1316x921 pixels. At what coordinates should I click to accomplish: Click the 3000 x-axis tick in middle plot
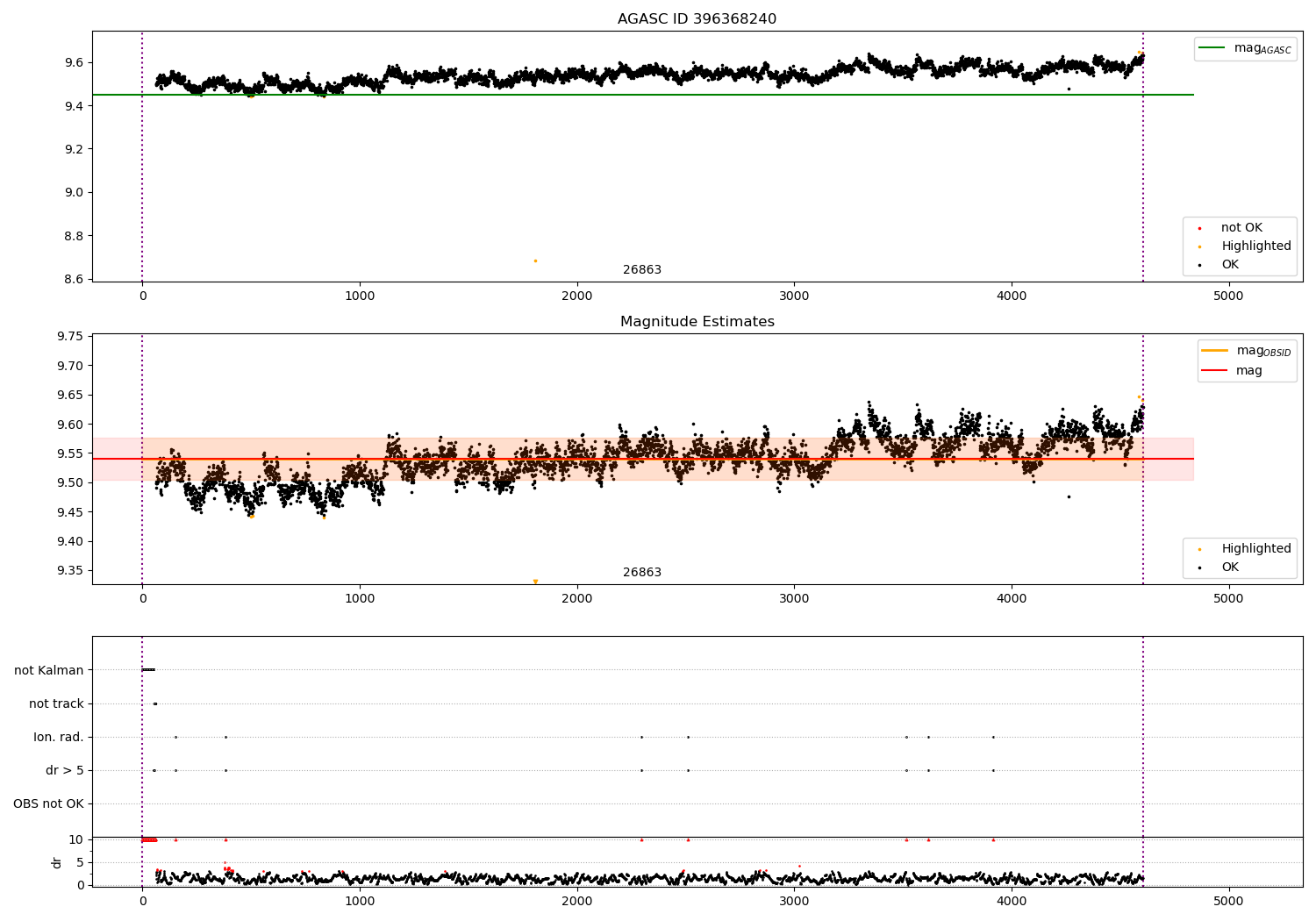(x=794, y=598)
